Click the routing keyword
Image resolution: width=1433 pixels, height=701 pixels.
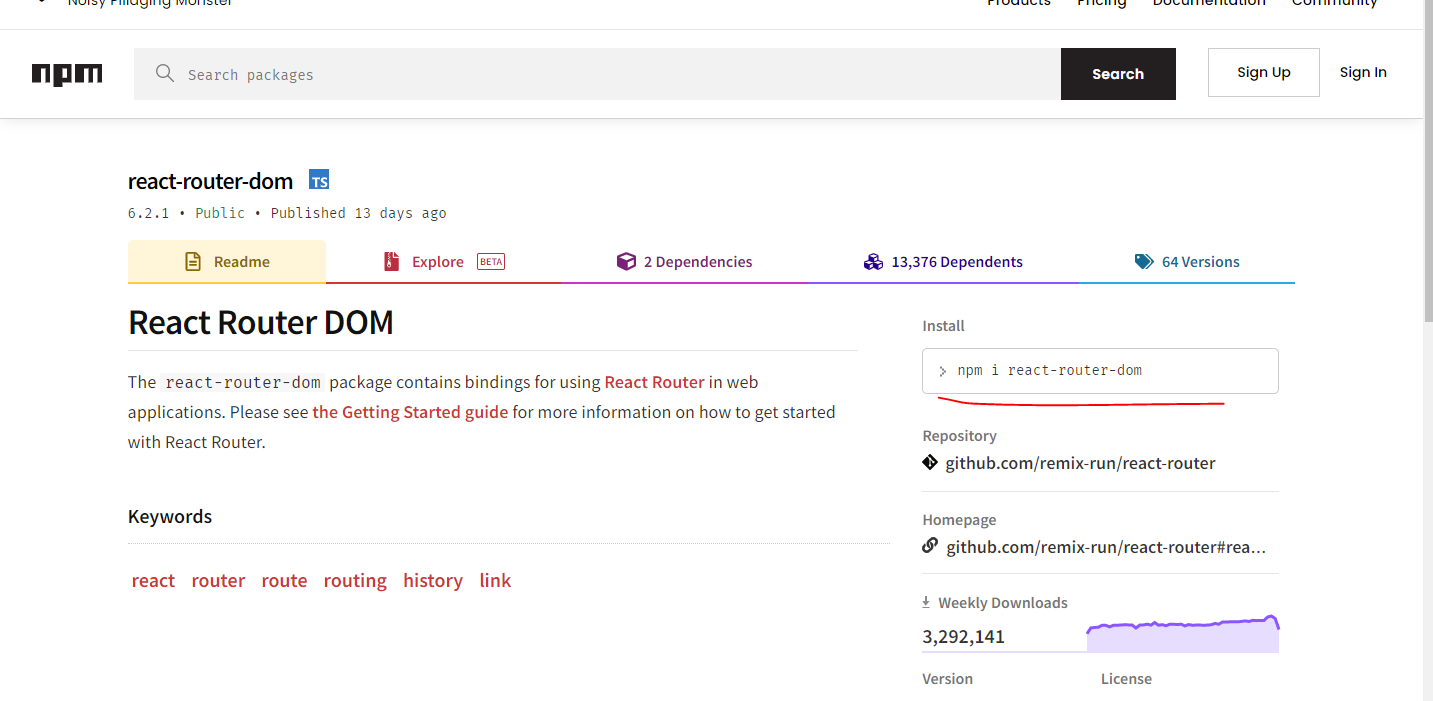pos(355,581)
